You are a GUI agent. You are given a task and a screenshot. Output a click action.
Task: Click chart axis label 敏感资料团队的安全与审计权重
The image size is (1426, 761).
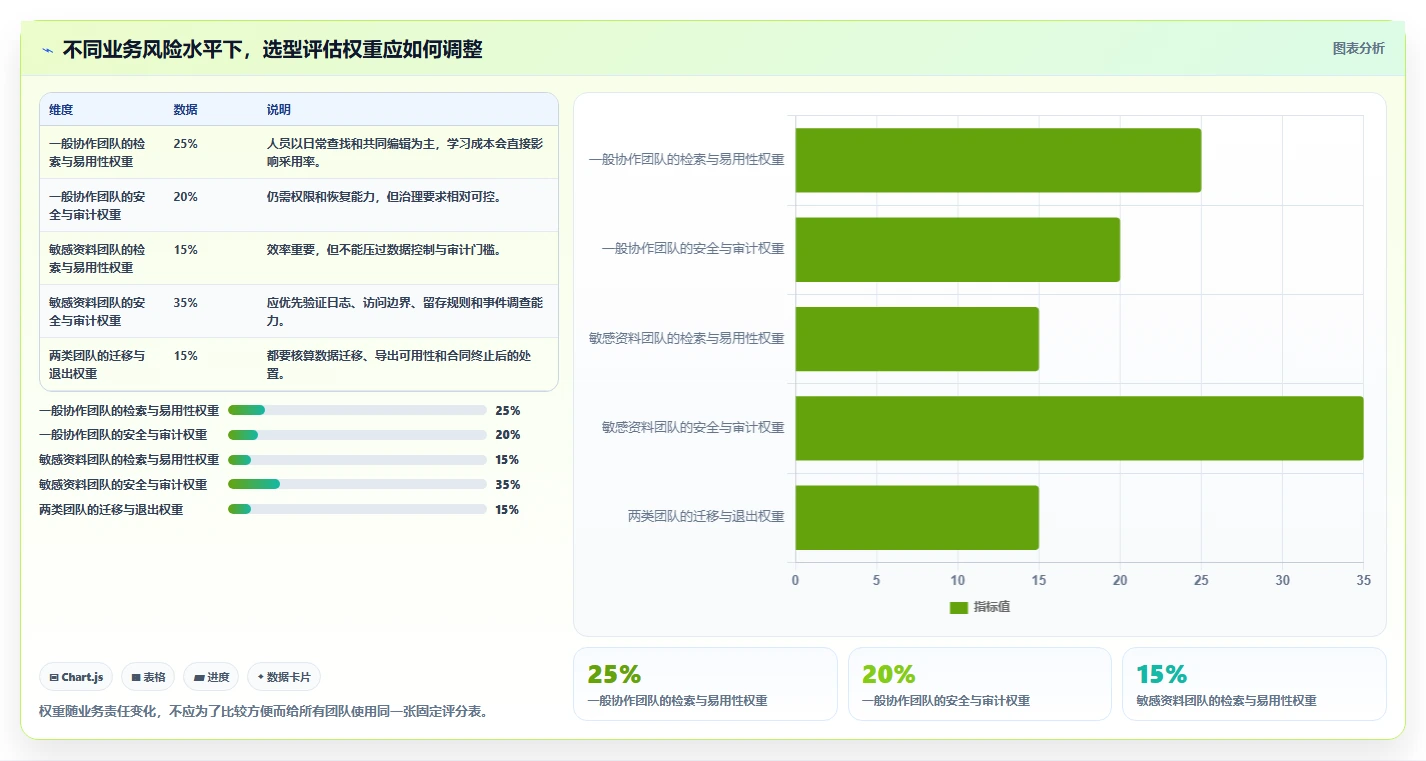pos(693,427)
